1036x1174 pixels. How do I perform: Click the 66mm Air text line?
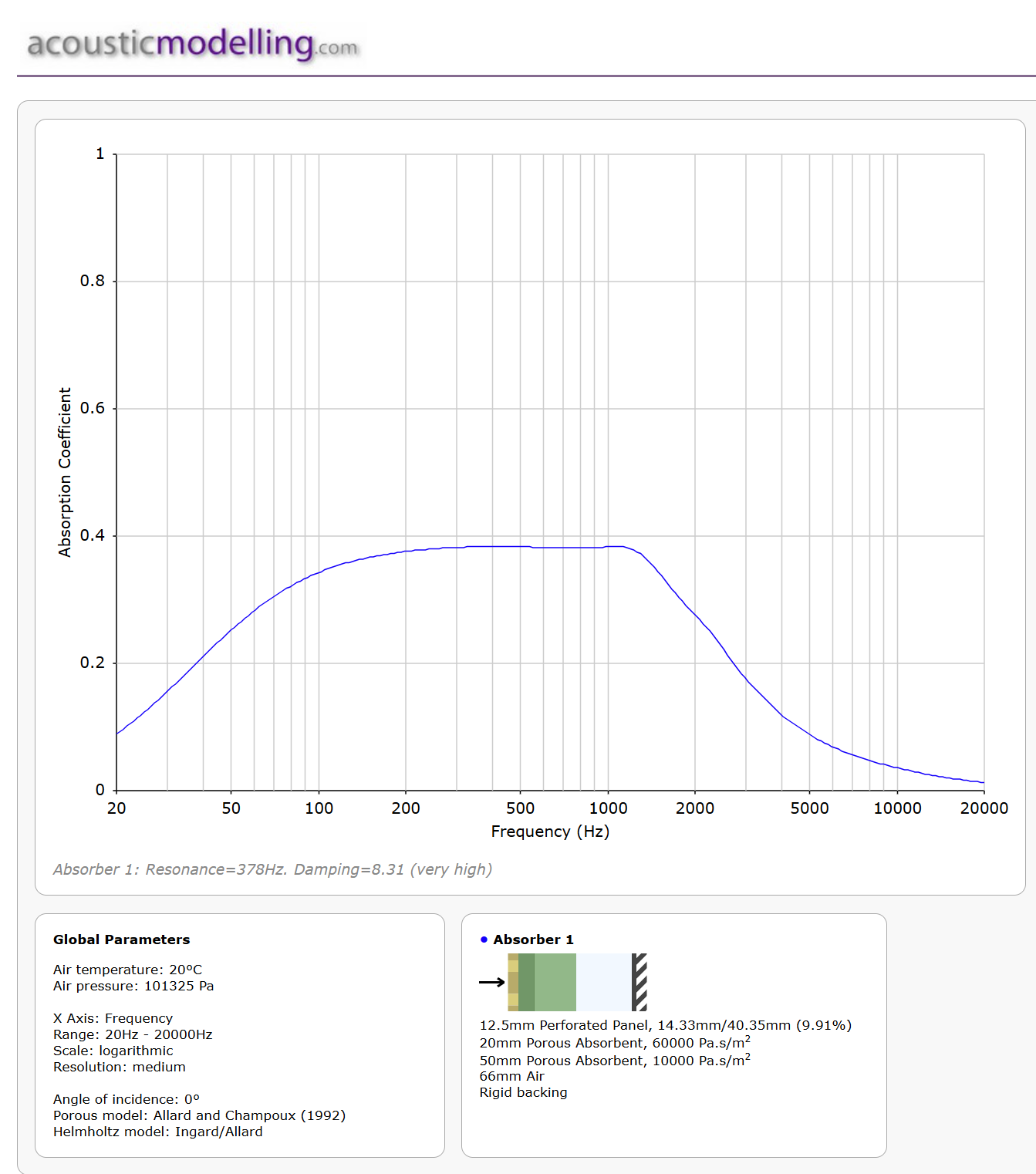coord(511,1076)
